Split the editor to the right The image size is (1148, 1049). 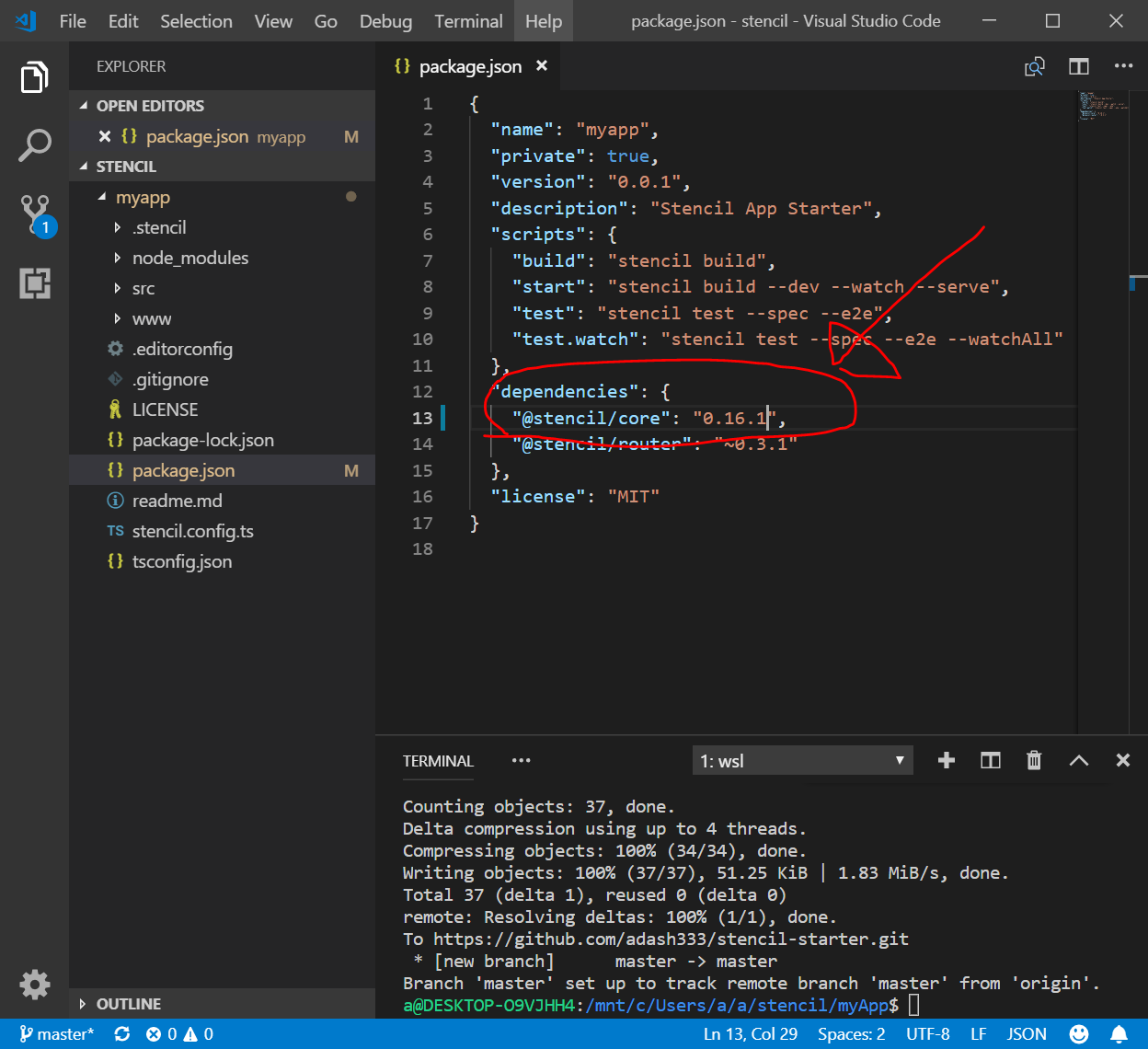click(x=1079, y=66)
